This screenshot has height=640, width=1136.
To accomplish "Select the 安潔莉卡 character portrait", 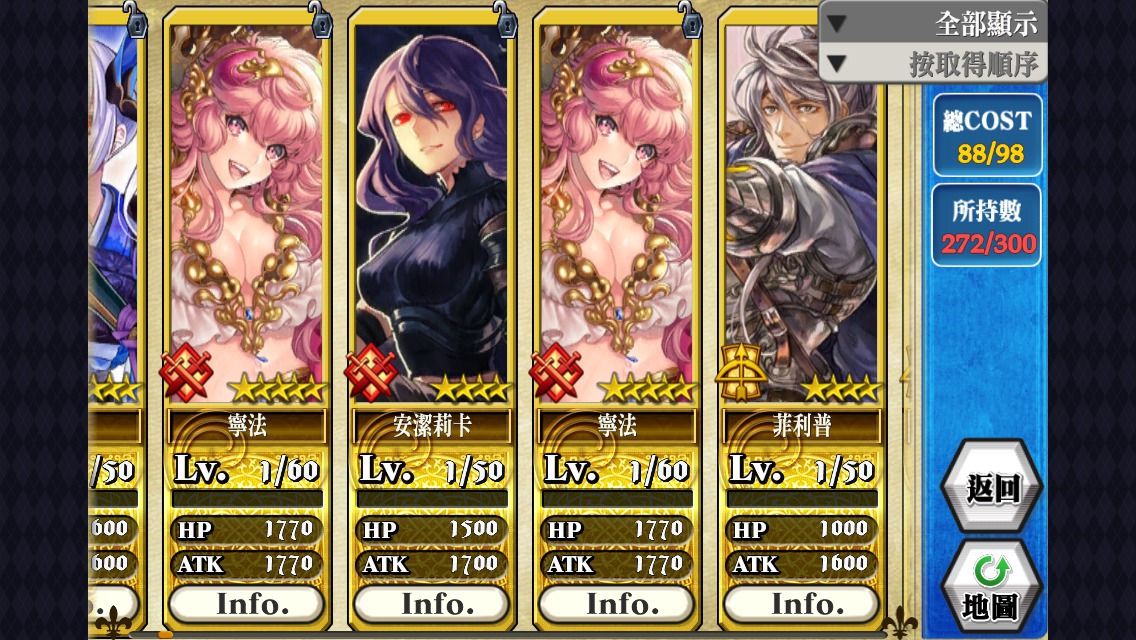I will (x=432, y=210).
